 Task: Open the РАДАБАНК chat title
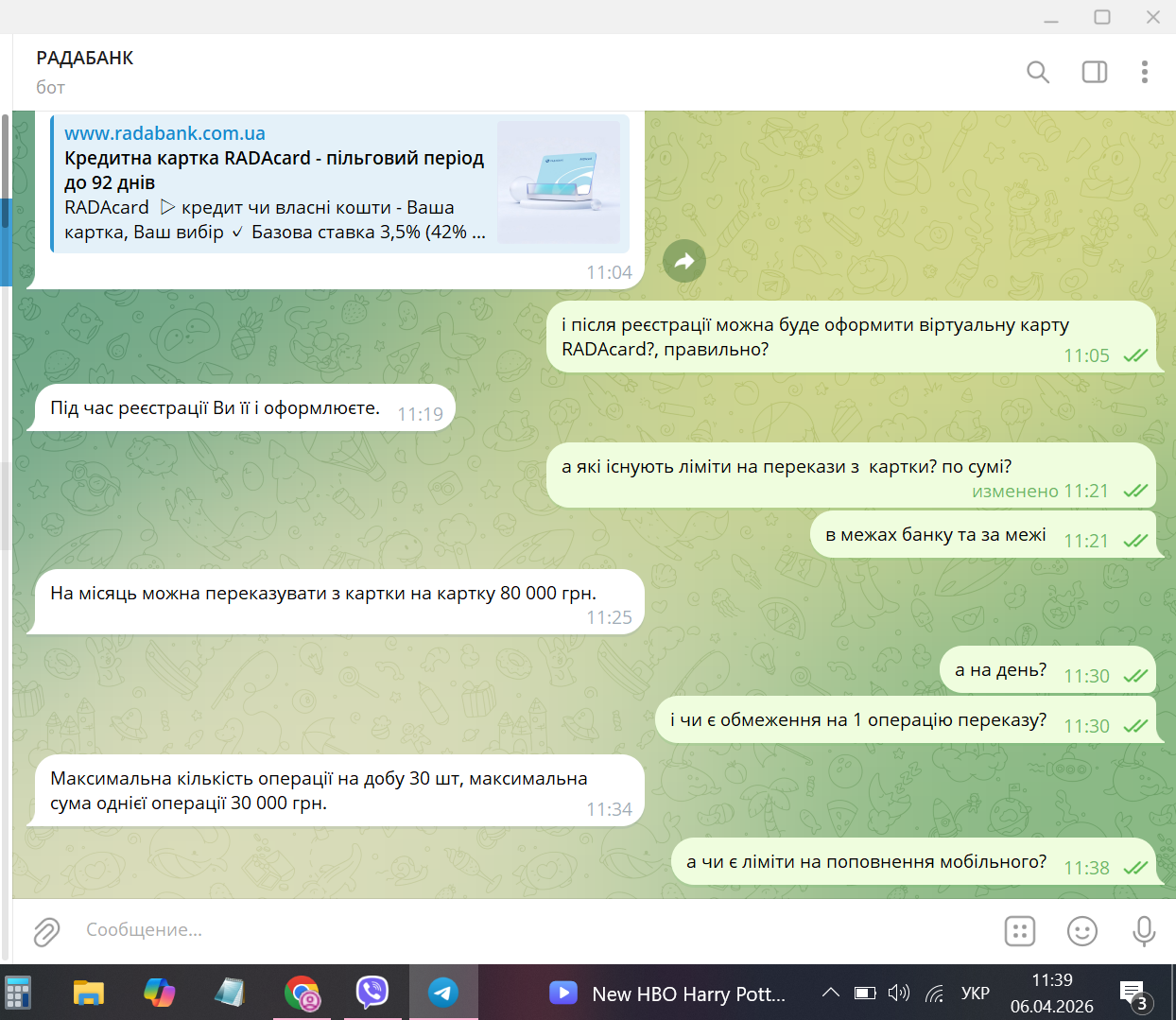85,58
